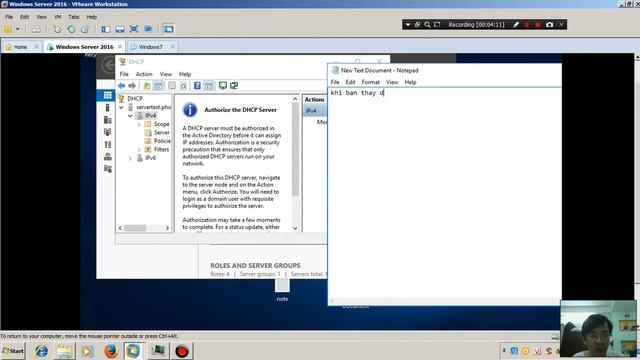Click VMware show library sidebar icon
The image size is (640, 360).
(106, 29)
